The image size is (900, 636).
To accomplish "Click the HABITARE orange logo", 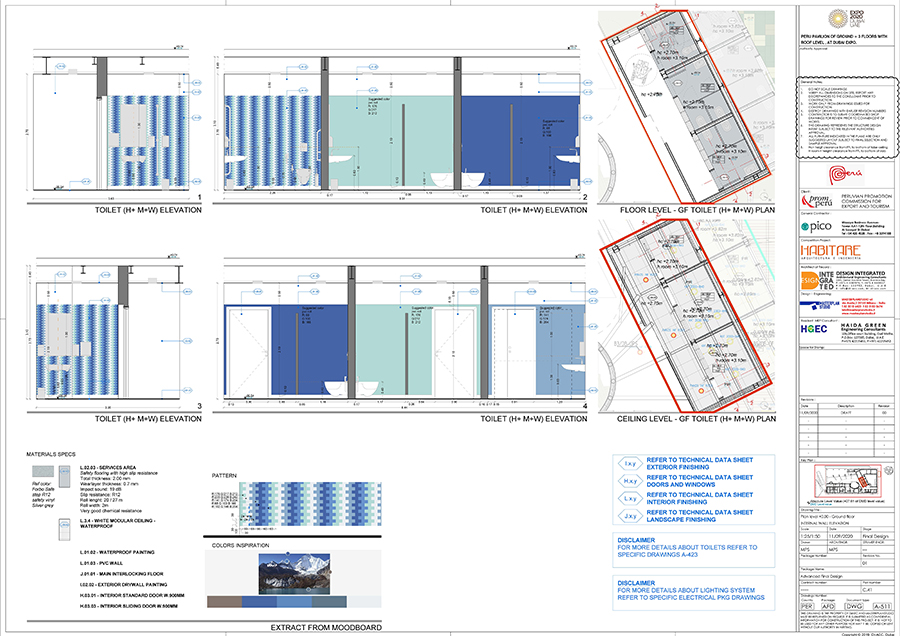I will pos(831,251).
